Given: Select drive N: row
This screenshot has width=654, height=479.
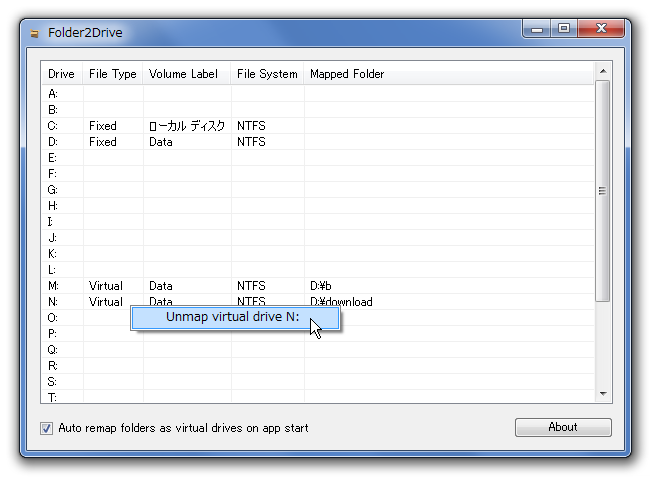Looking at the screenshot, I should tap(318, 302).
